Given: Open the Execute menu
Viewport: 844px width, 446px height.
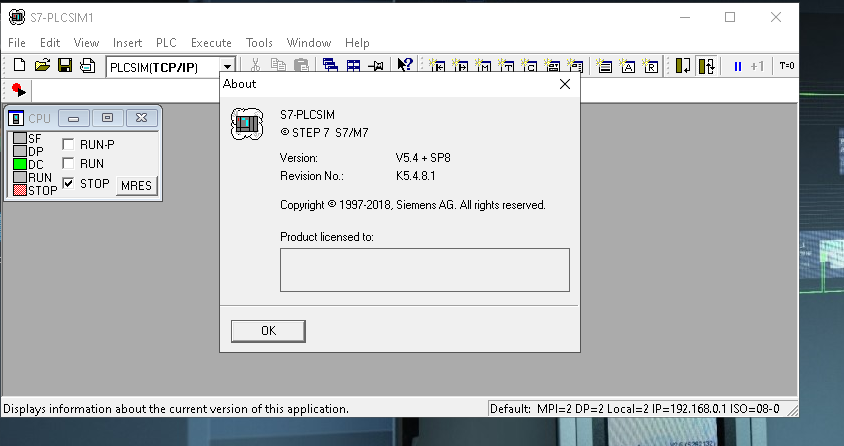Looking at the screenshot, I should [211, 43].
